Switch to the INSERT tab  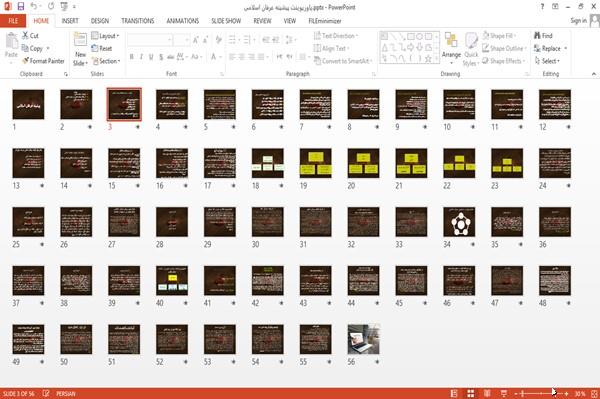70,21
